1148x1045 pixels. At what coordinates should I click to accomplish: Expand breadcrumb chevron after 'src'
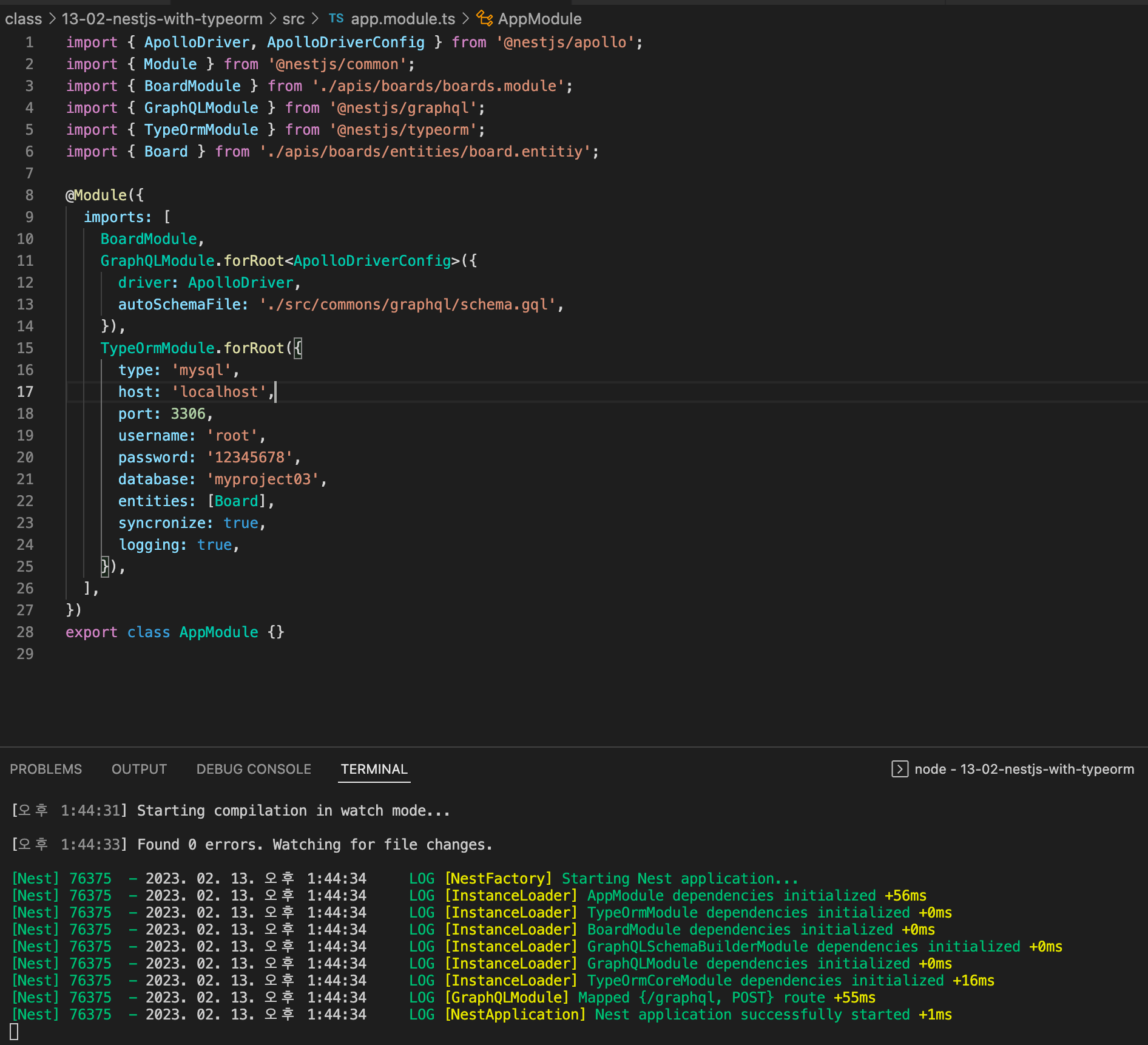pos(315,19)
